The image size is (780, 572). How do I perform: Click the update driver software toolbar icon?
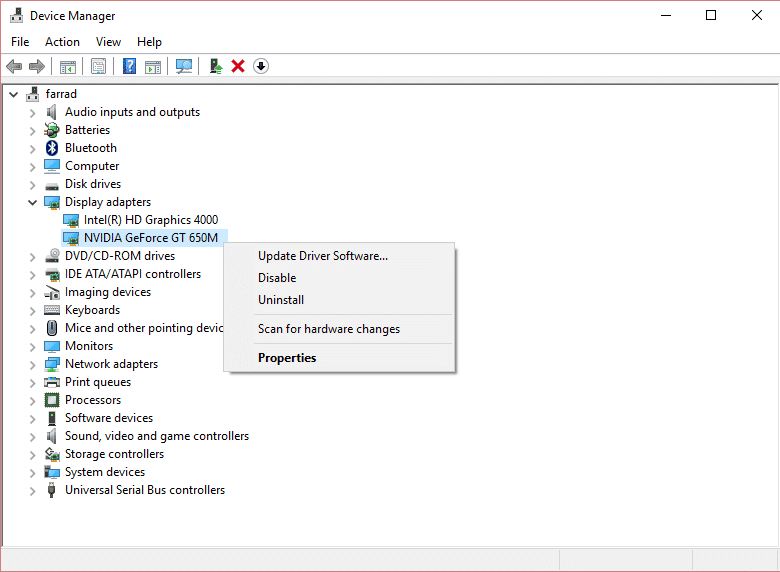215,66
